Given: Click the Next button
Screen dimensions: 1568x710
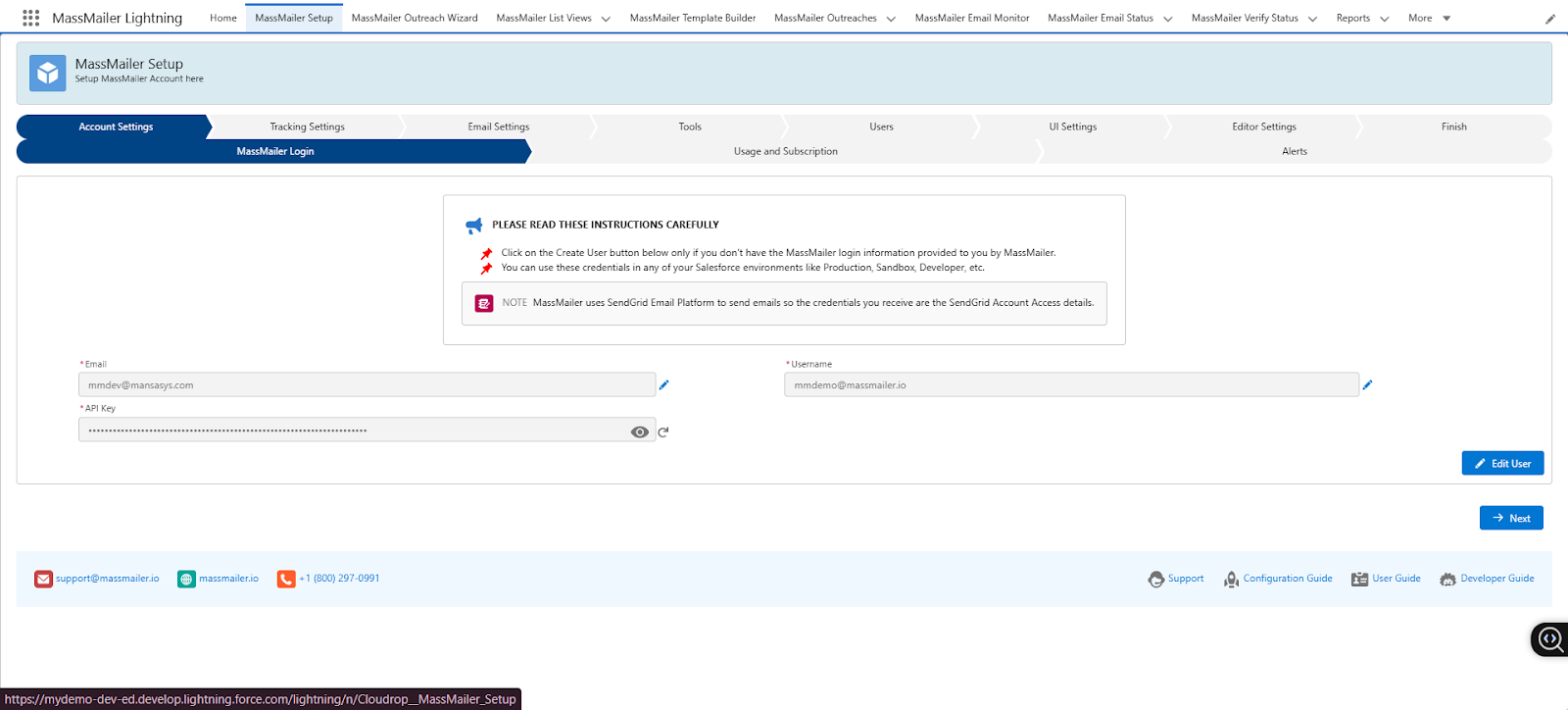Looking at the screenshot, I should (x=1511, y=518).
